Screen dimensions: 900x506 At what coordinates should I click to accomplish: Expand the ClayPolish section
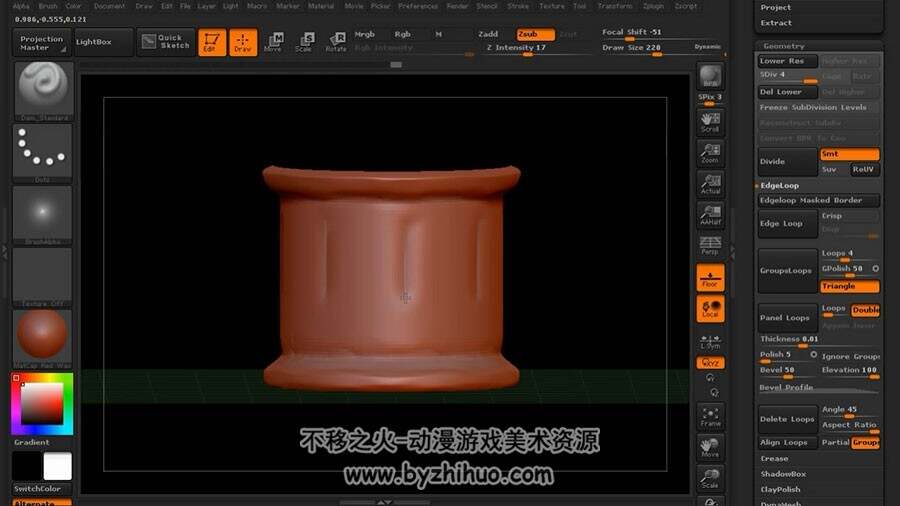(780, 489)
